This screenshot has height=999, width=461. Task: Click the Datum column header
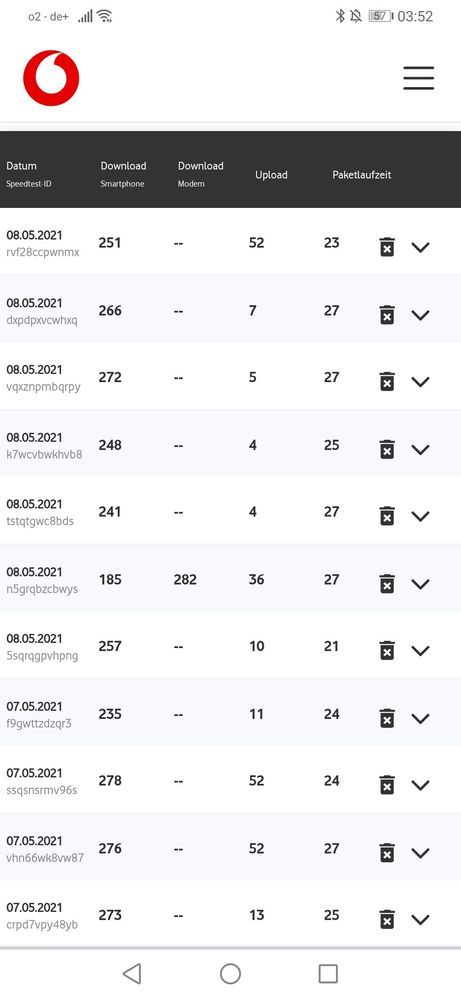(x=22, y=166)
